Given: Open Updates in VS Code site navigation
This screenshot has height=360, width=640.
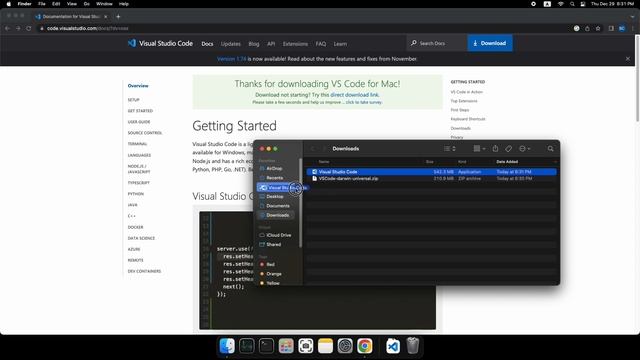Looking at the screenshot, I should (x=231, y=44).
